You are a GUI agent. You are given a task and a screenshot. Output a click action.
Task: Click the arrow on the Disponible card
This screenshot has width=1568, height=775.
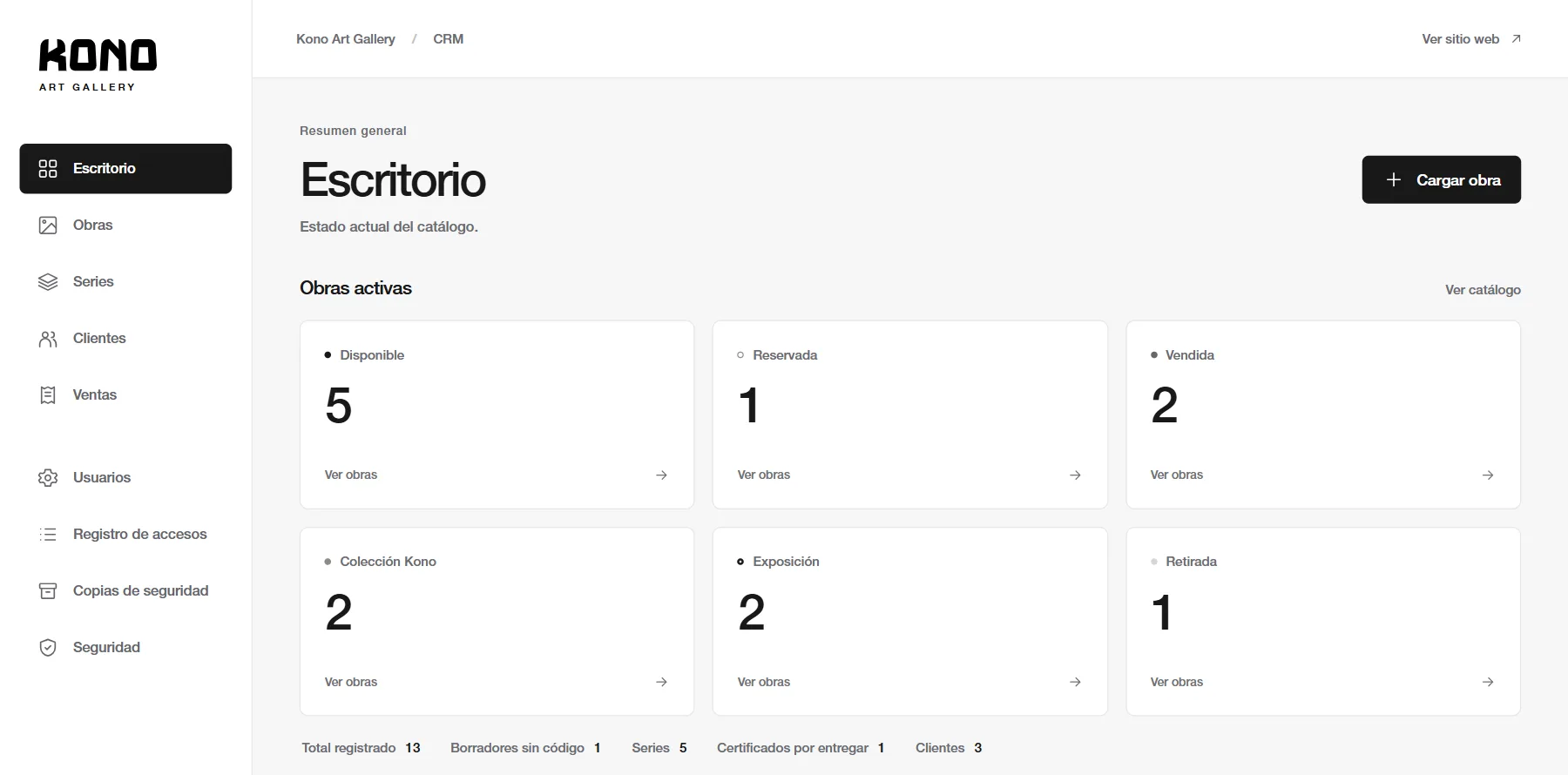[662, 475]
